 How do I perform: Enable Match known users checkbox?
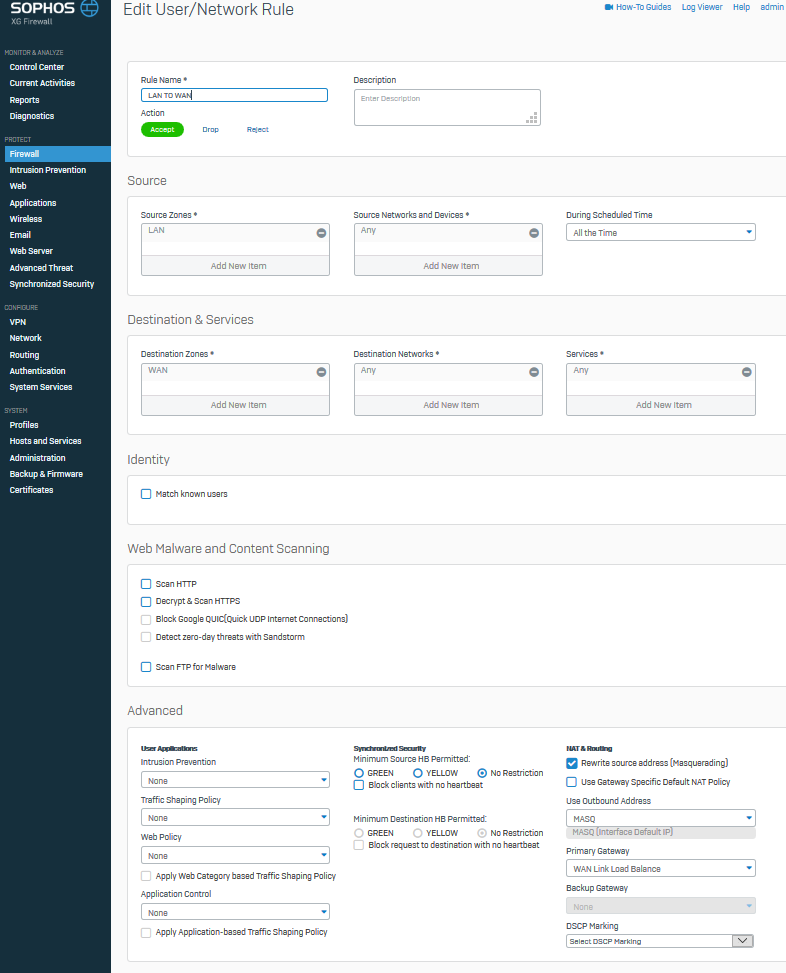146,494
